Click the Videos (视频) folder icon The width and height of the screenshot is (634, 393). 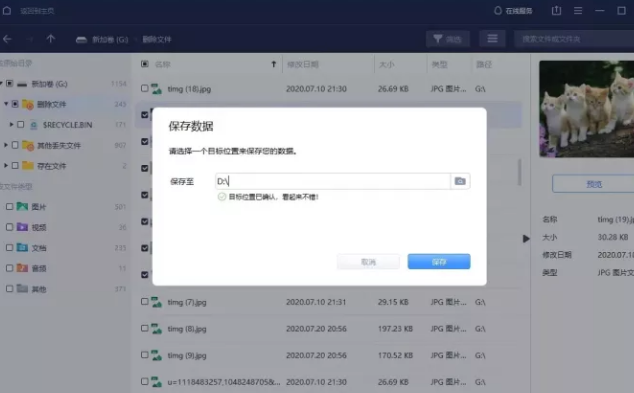click(22, 227)
